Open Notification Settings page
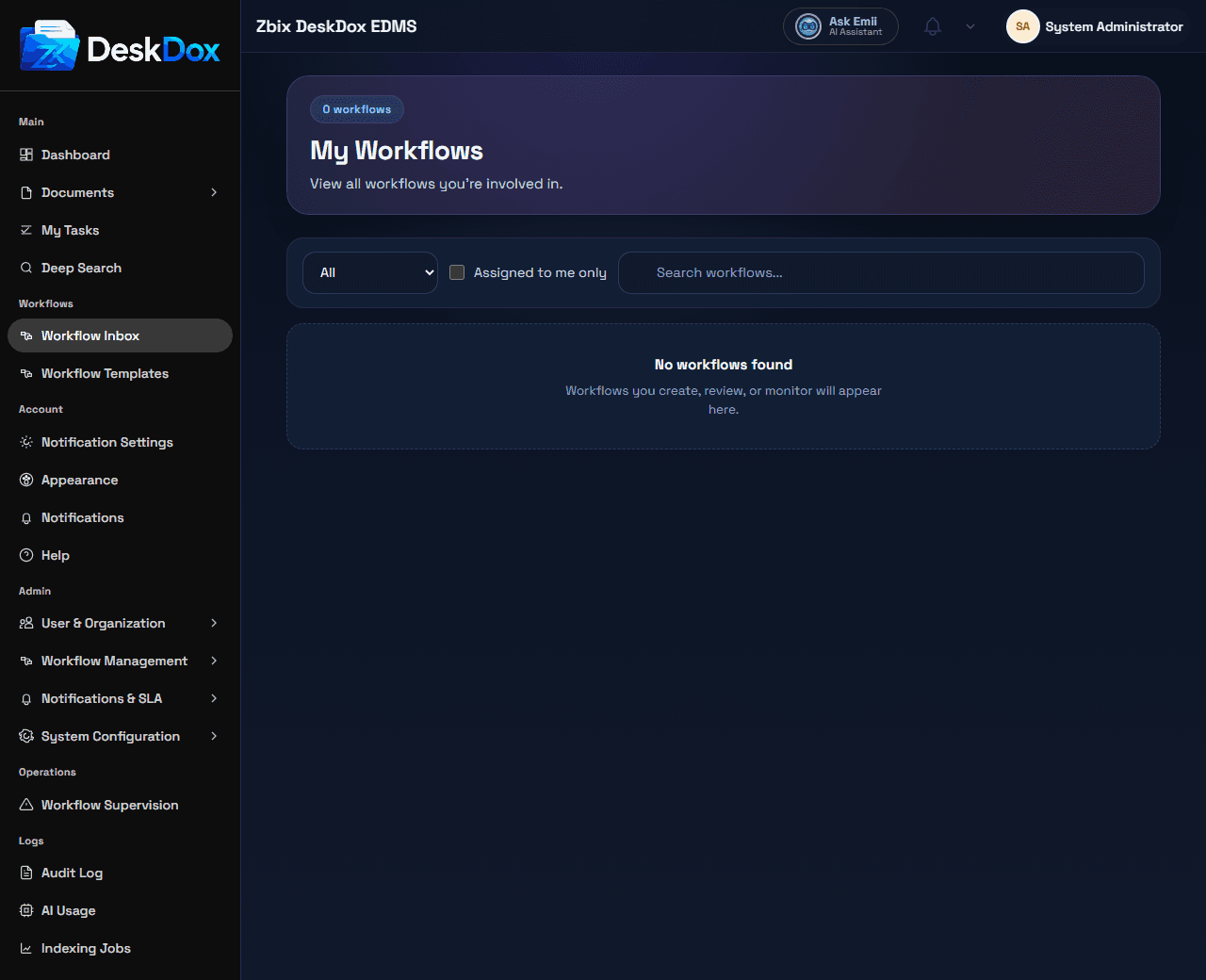Viewport: 1206px width, 980px height. pos(120,442)
